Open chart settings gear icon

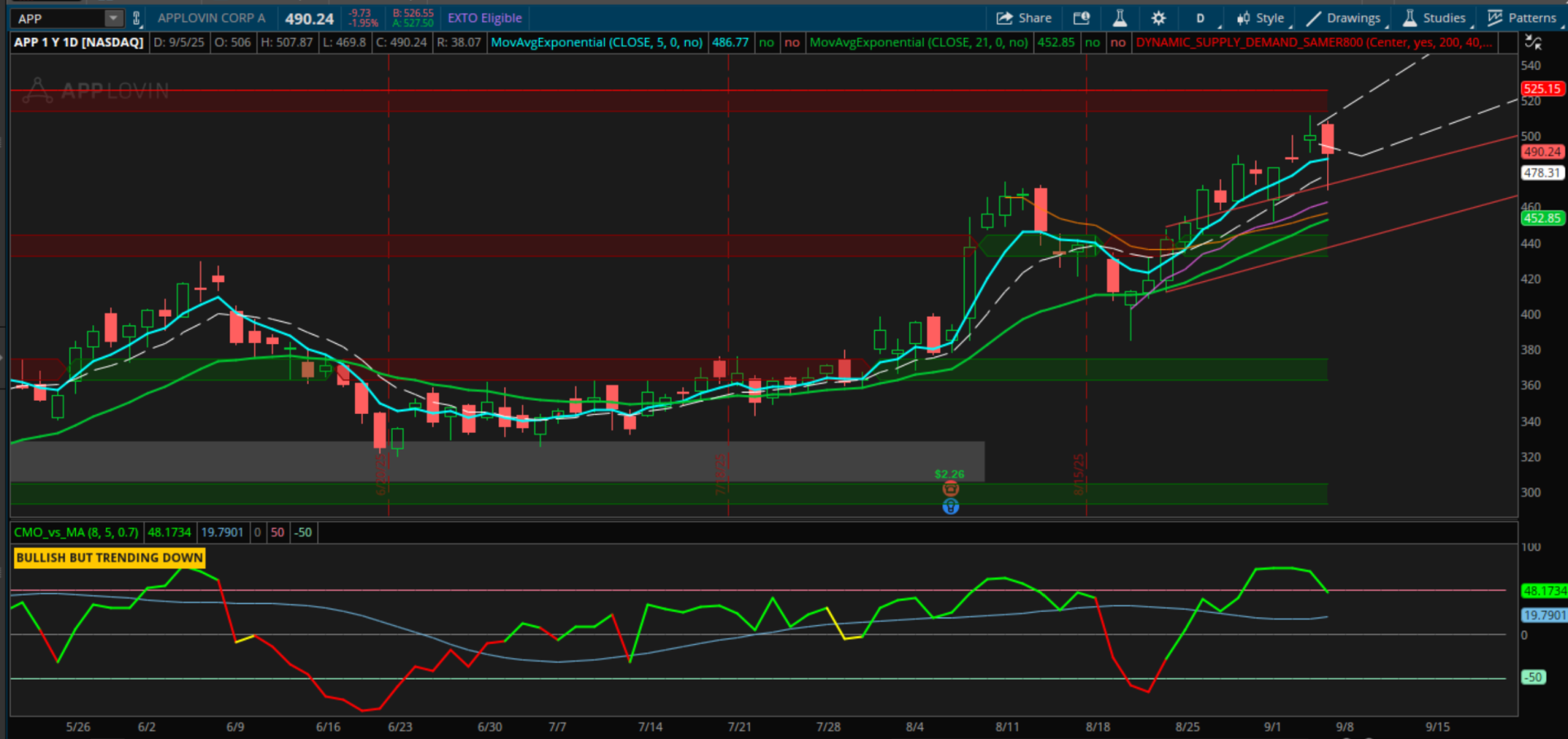pos(1159,18)
